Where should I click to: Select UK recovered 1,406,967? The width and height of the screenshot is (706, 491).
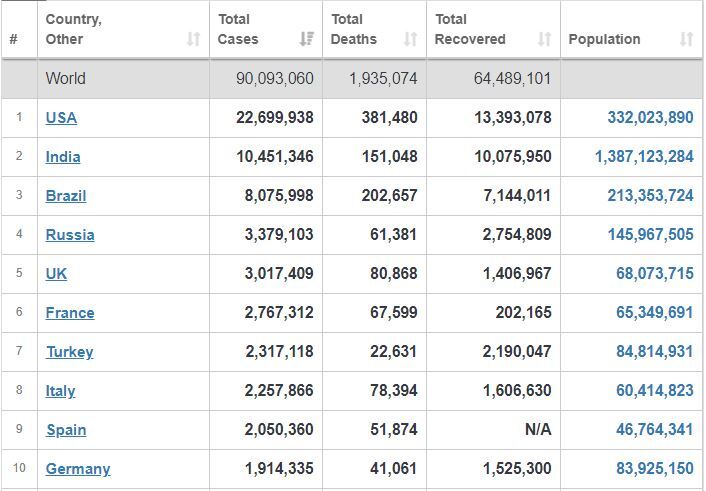[517, 274]
